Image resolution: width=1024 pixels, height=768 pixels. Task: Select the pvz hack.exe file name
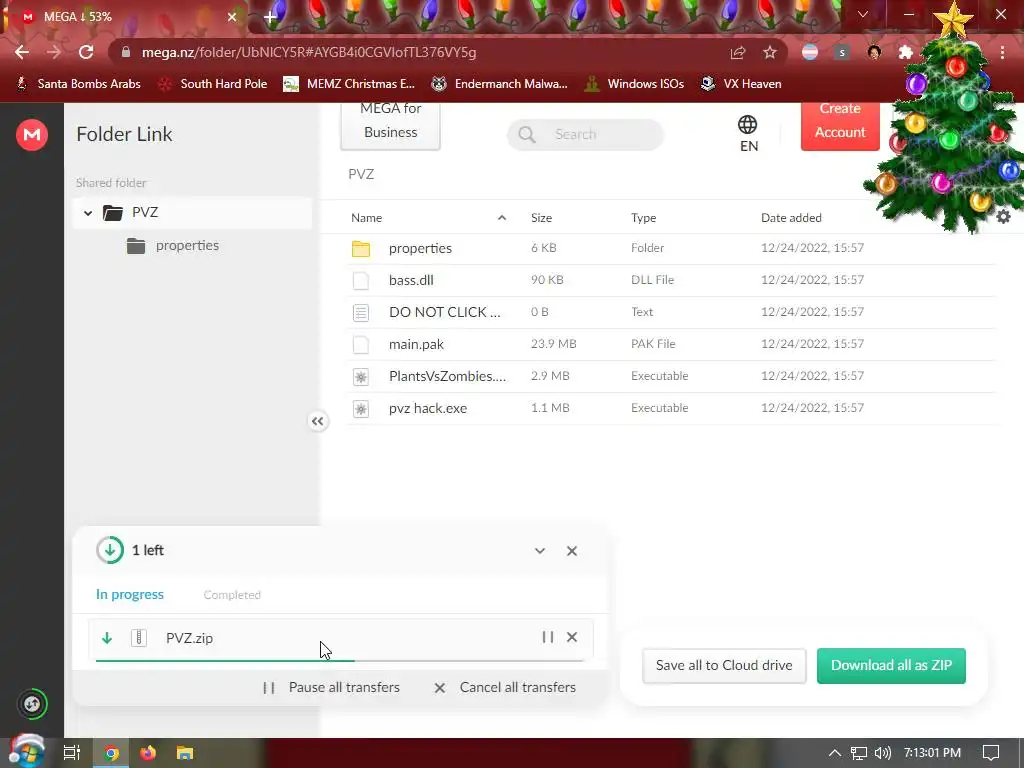point(428,408)
